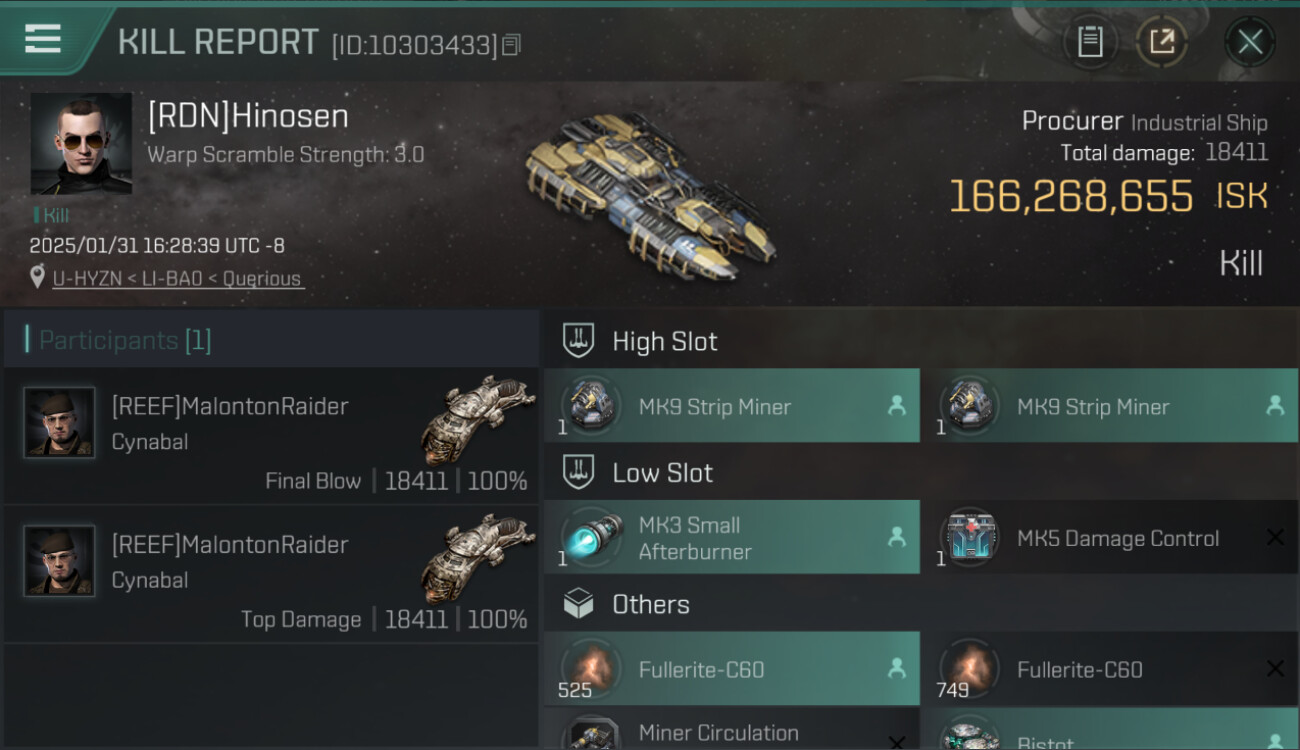Select the Top Damage MalontonRaider entry
1300x750 pixels.
point(271,574)
